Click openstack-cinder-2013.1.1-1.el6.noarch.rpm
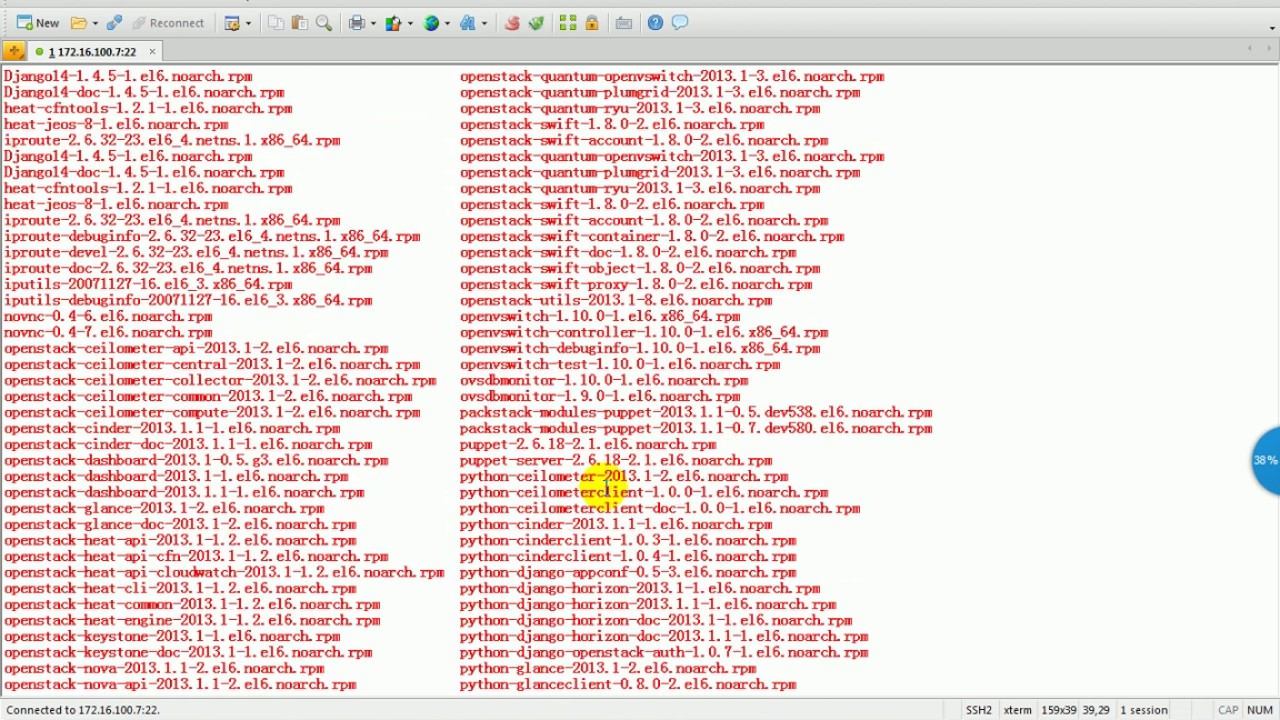Screen dimensions: 1280x720 coord(172,428)
